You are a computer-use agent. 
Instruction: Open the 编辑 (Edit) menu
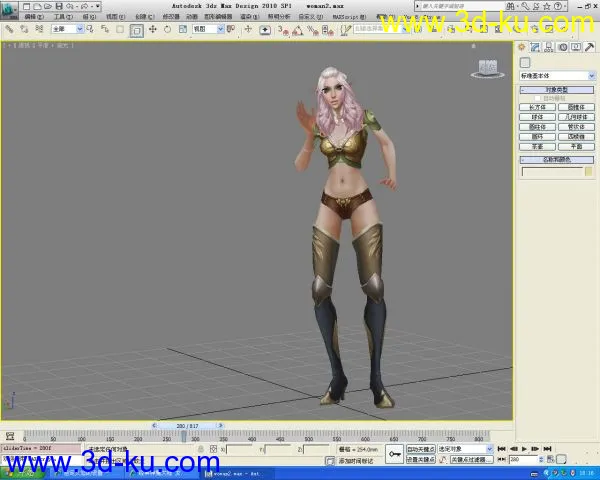tap(34, 17)
